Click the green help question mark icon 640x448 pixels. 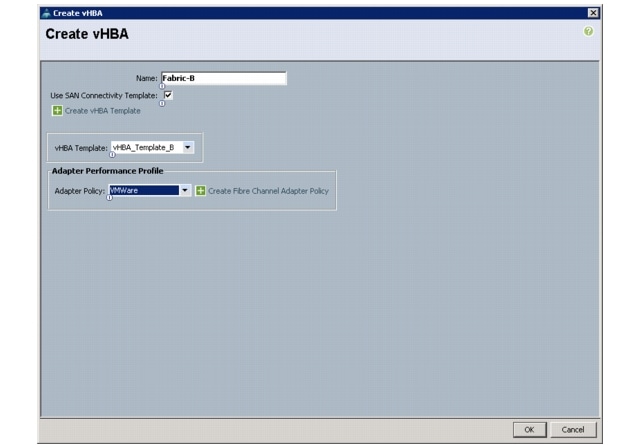[588, 31]
